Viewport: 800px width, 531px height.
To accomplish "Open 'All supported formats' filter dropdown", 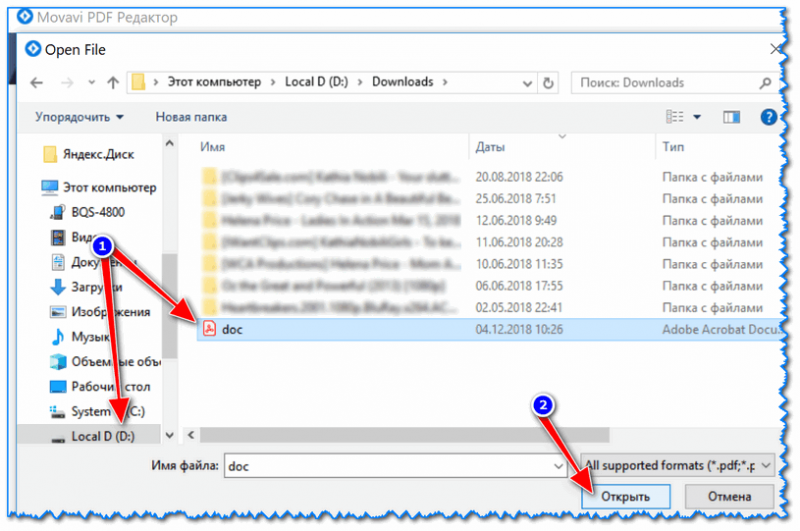I will (x=678, y=465).
